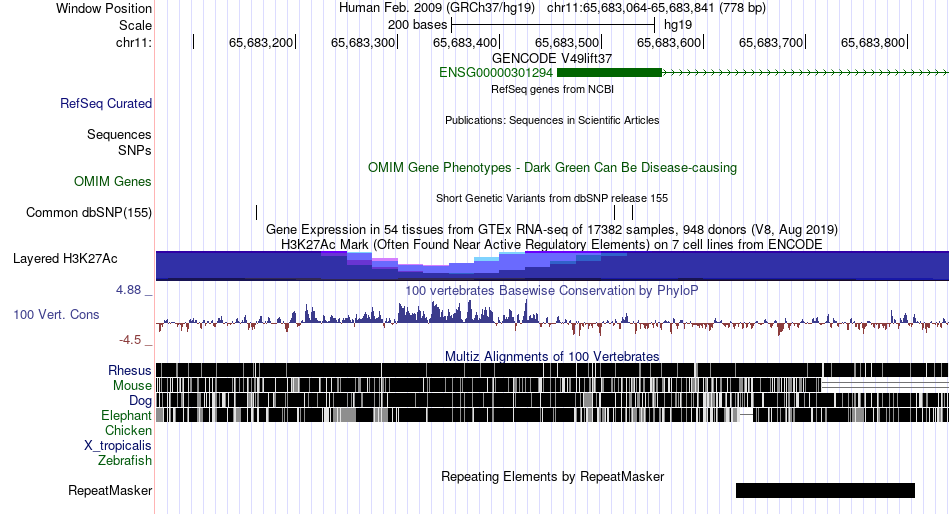Image resolution: width=950 pixels, height=514 pixels.
Task: Click Short Genetic Variants from dbSNP title
Action: pos(552,198)
